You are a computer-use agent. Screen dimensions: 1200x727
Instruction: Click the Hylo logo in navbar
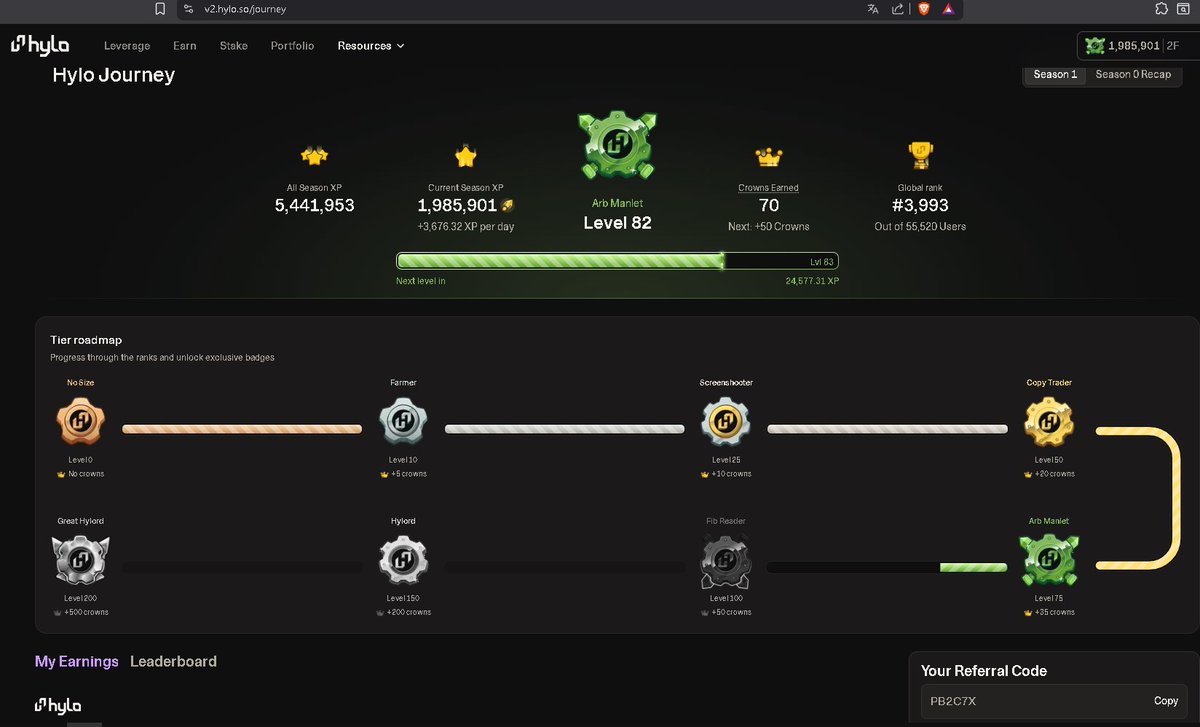pos(42,45)
